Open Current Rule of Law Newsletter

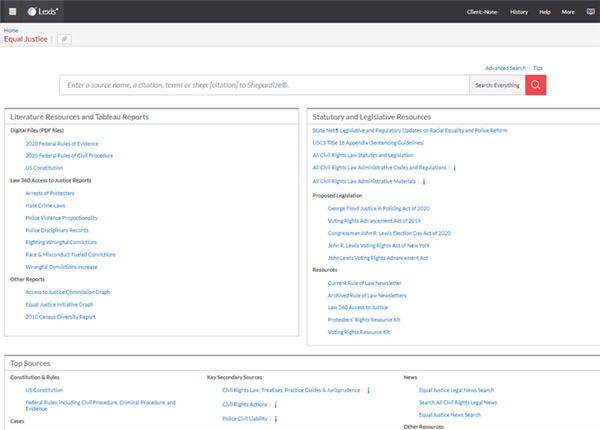365,283
